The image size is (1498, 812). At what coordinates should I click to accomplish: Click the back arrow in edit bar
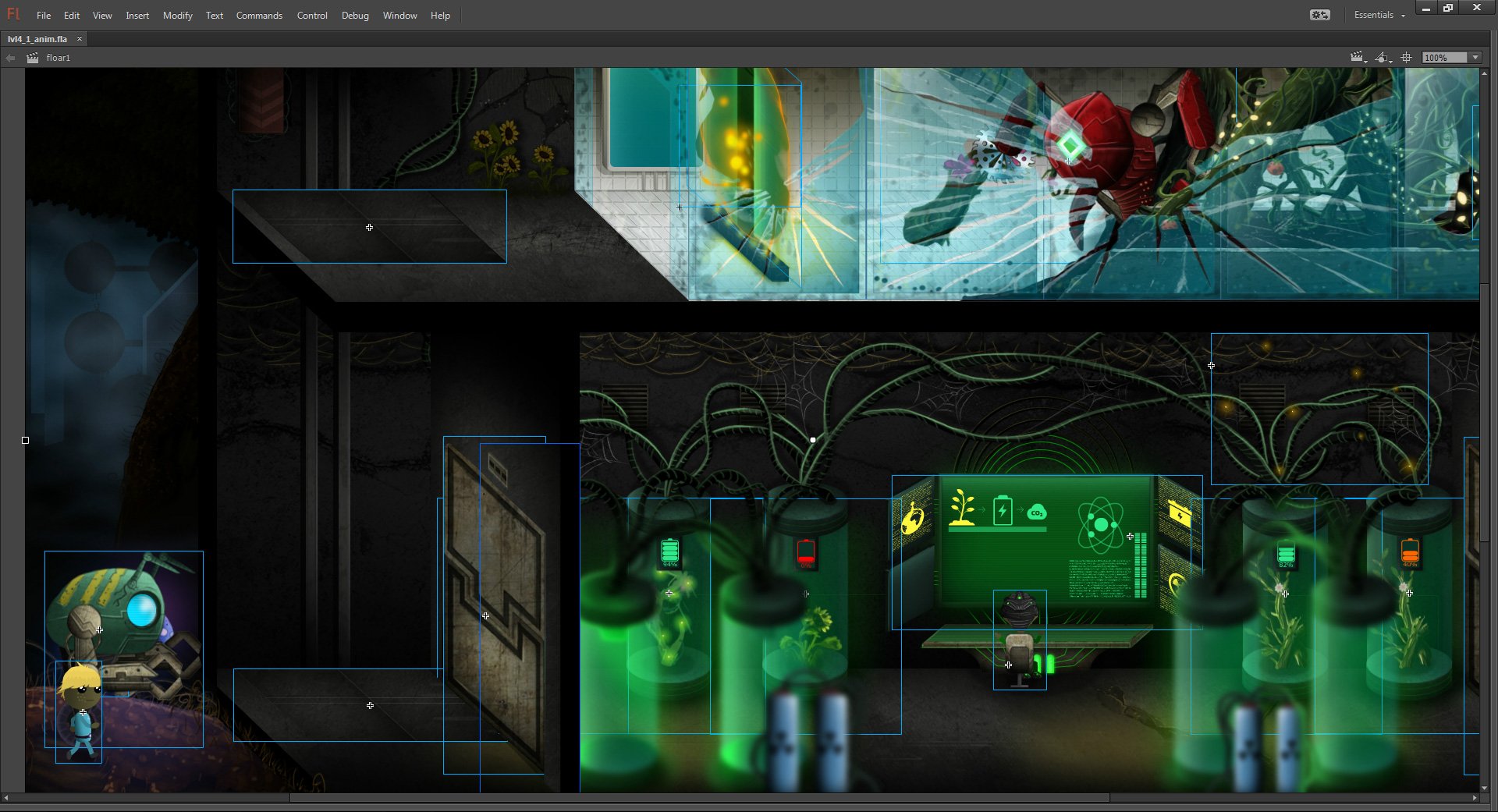tap(10, 58)
